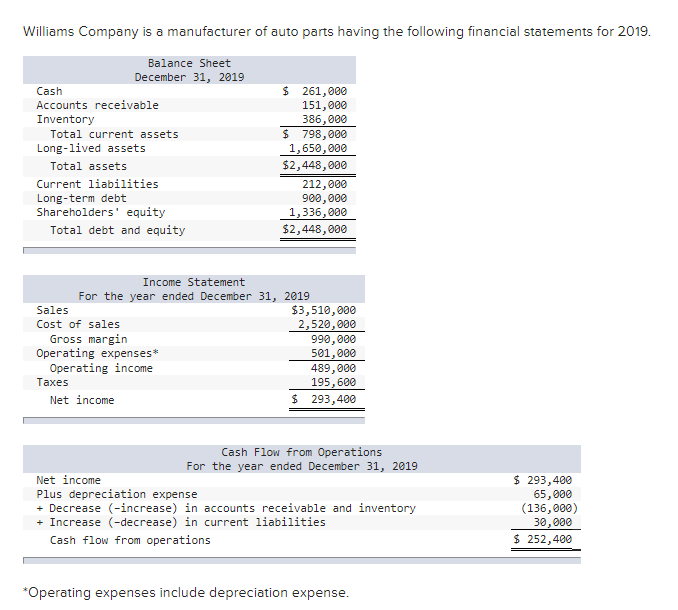Select the 2,520,000 cost of sales value
Image resolution: width=678 pixels, height=610 pixels.
[x=327, y=324]
